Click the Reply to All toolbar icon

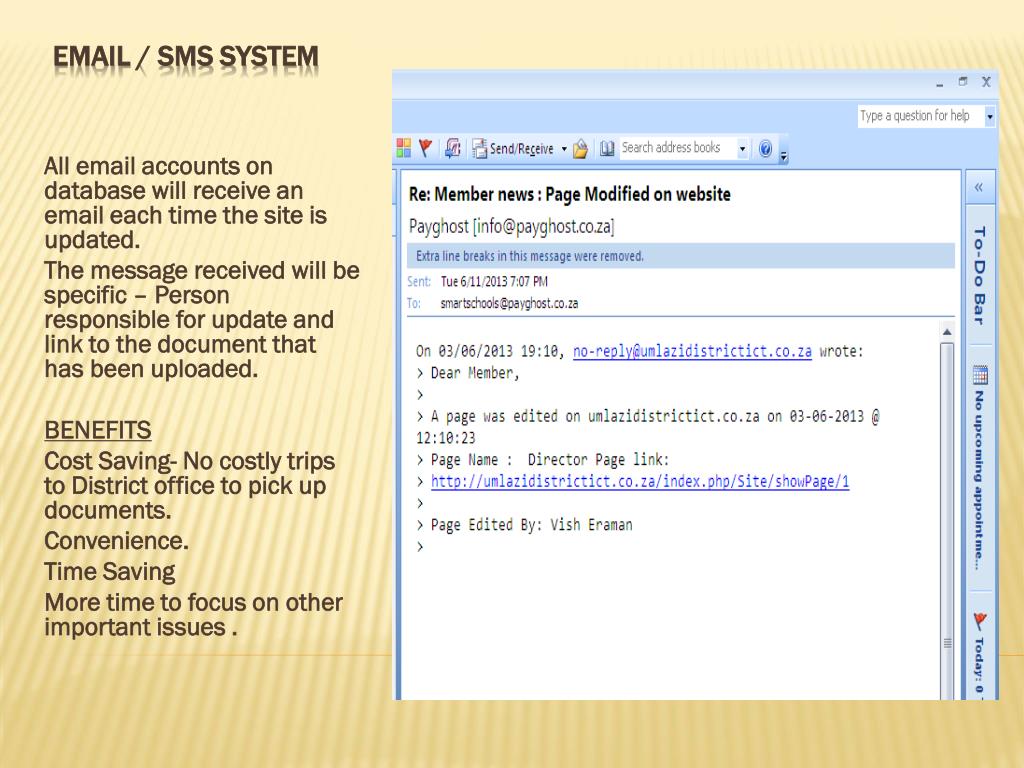[453, 148]
